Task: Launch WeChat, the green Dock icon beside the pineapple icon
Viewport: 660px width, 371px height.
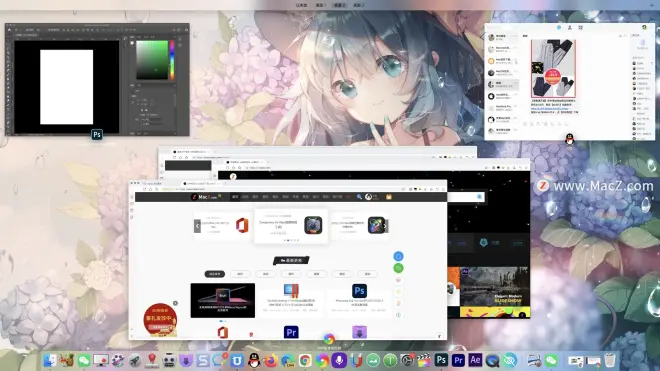Action: (x=84, y=360)
